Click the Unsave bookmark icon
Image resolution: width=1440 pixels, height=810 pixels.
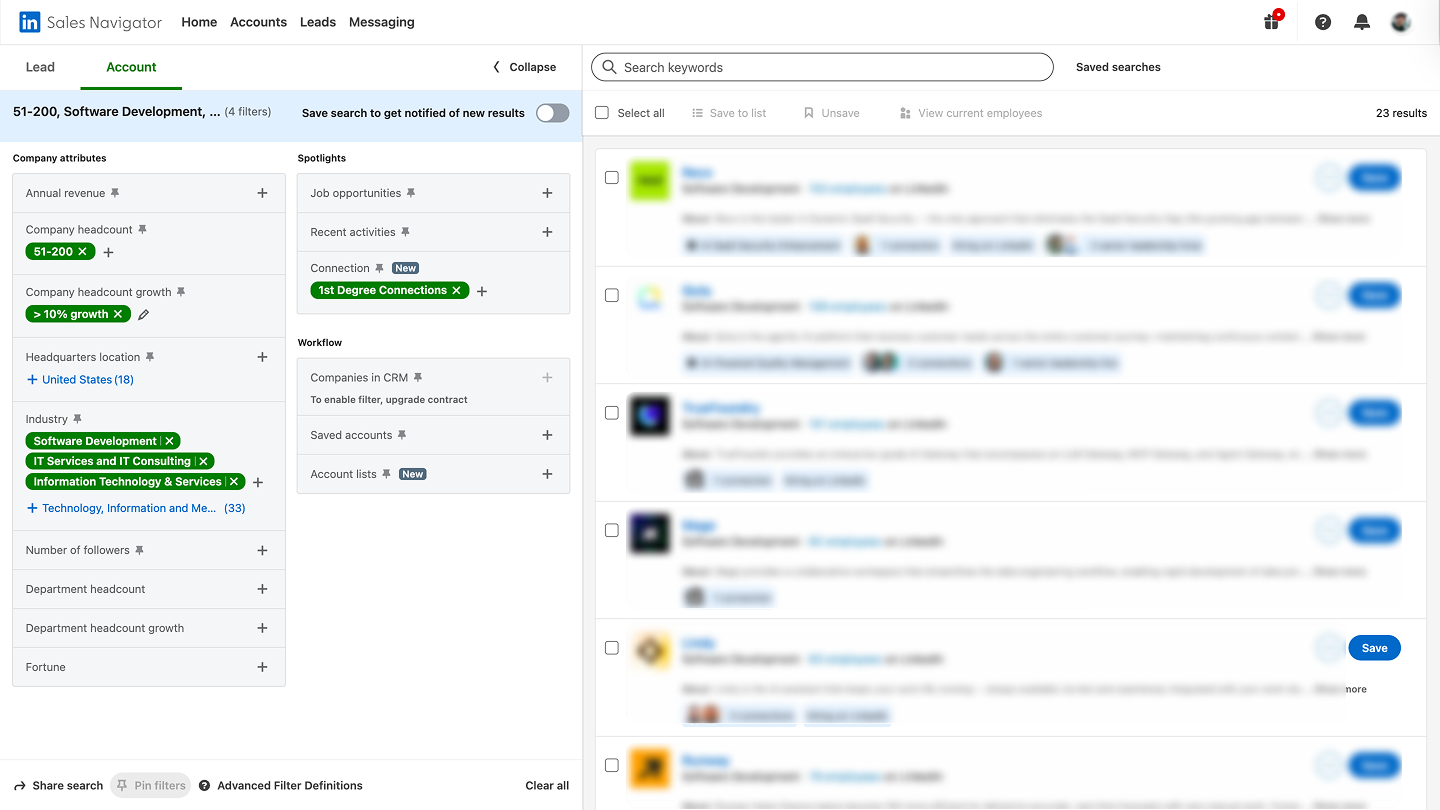pyautogui.click(x=810, y=113)
